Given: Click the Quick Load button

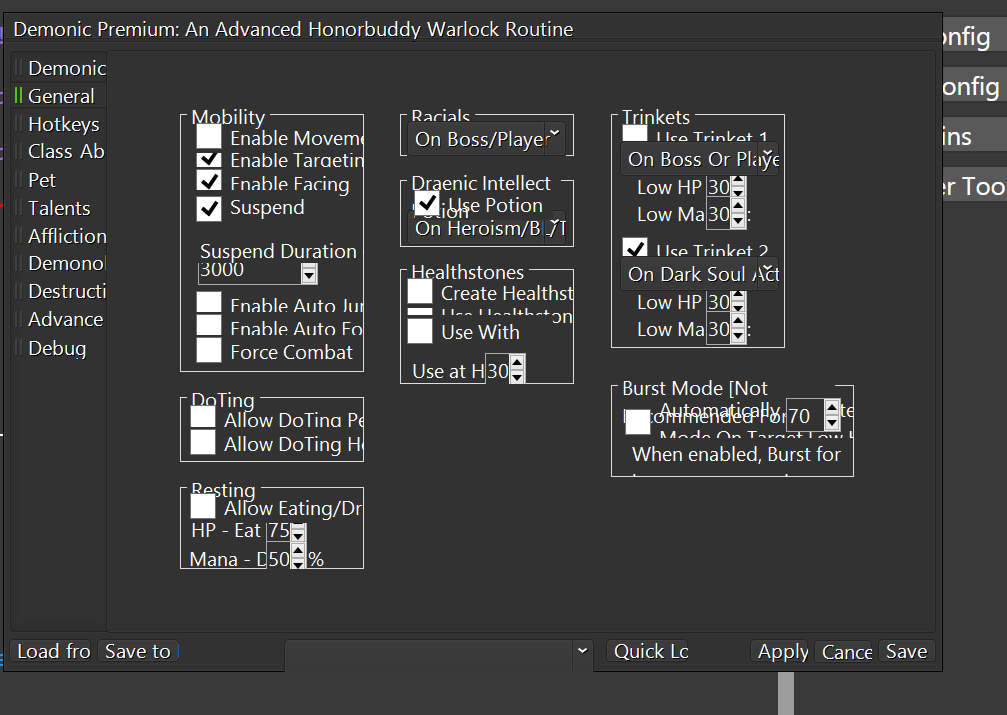Looking at the screenshot, I should pyautogui.click(x=648, y=651).
